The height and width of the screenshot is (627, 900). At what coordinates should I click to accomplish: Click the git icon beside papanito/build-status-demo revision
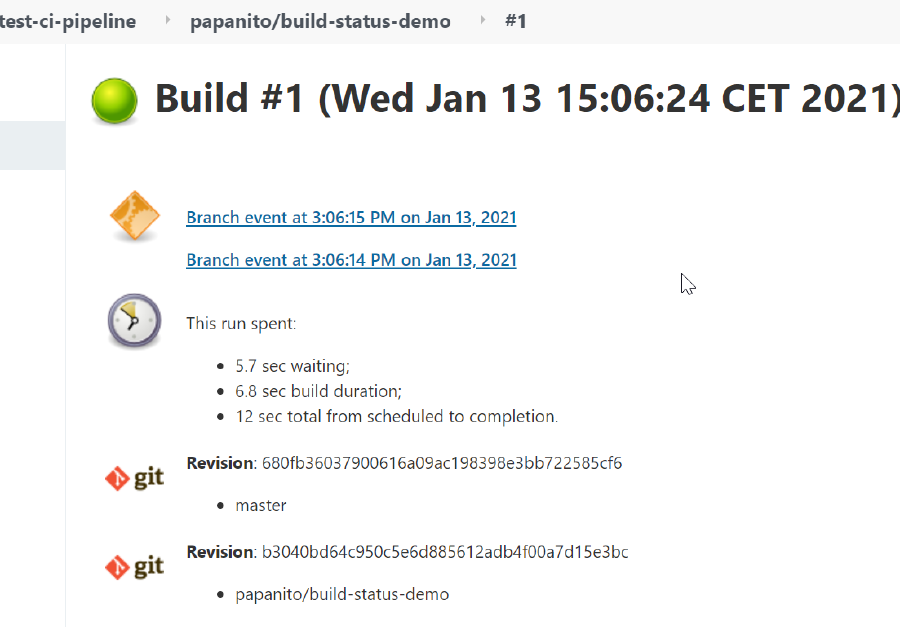(x=134, y=567)
